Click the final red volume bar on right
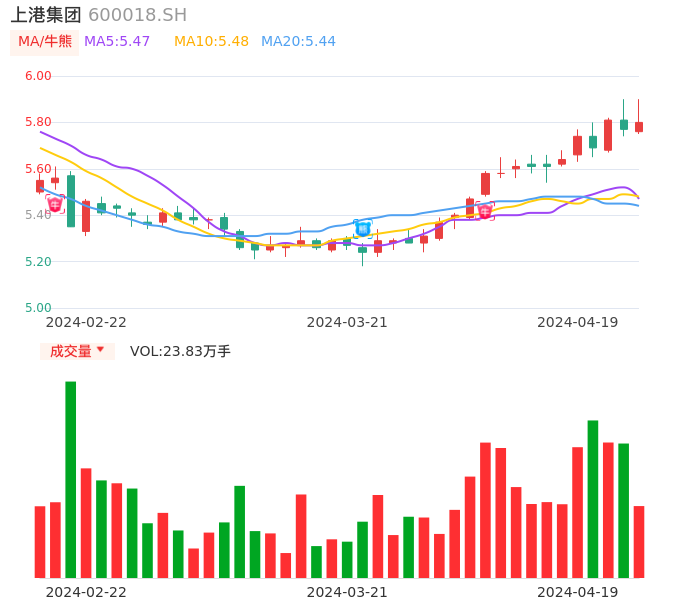The height and width of the screenshot is (606, 686). (639, 542)
